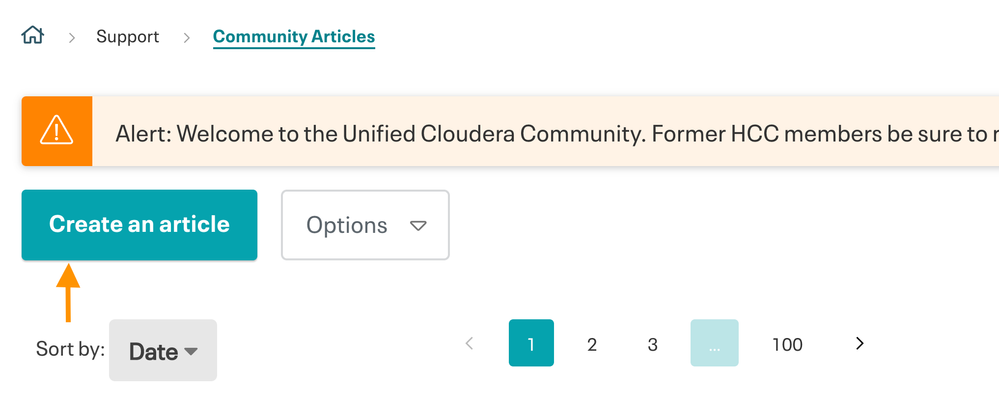The width and height of the screenshot is (999, 395).
Task: Click the Create an article button
Action: pos(140,225)
